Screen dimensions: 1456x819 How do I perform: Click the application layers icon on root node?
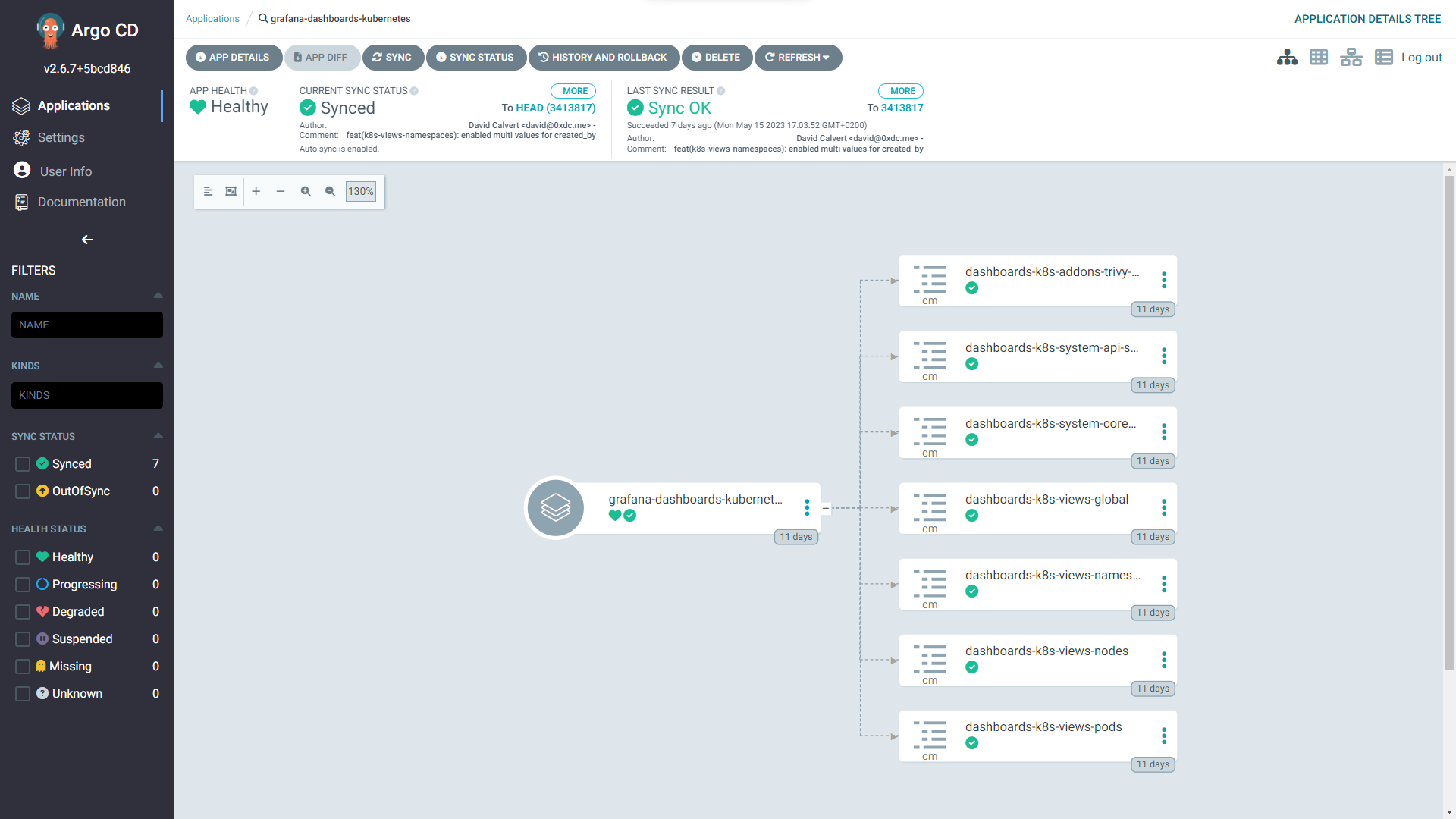point(556,508)
